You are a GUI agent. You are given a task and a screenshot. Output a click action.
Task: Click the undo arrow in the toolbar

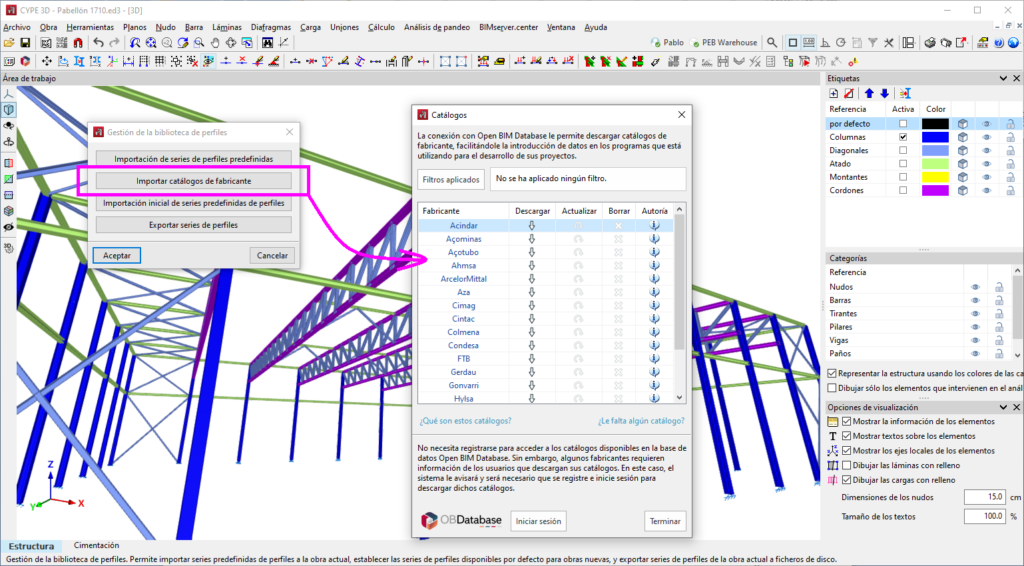click(97, 43)
